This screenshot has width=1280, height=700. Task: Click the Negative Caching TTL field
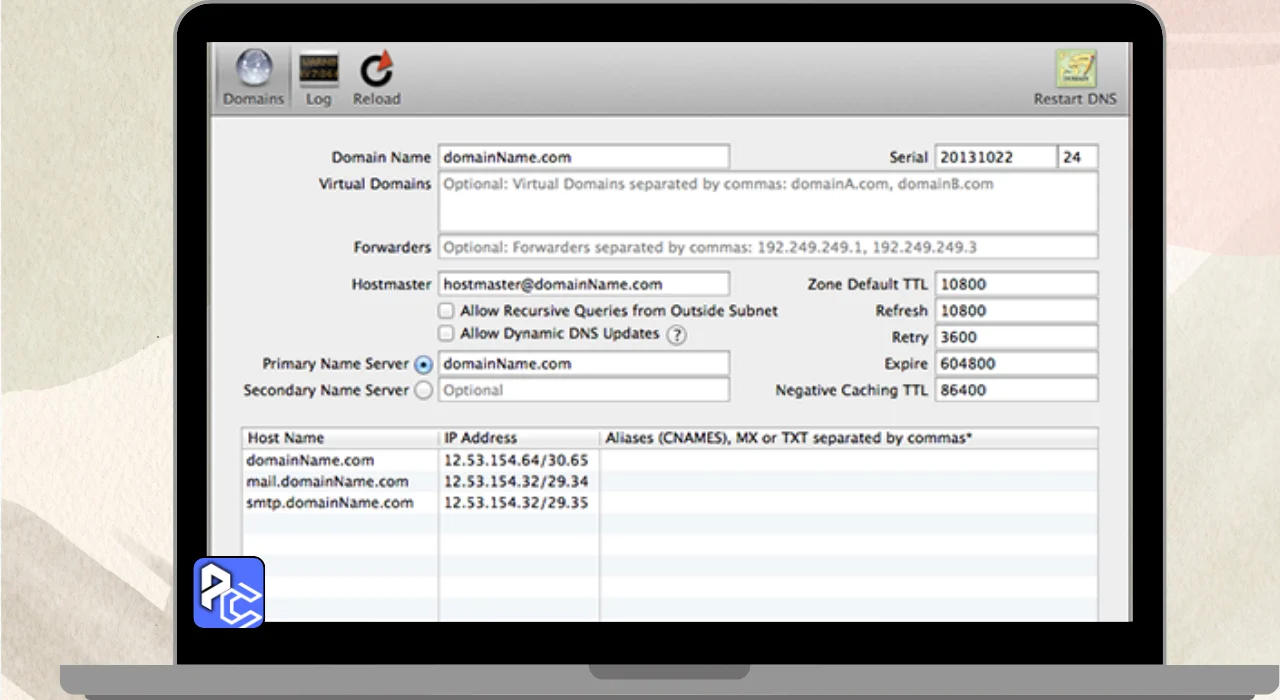[1015, 390]
